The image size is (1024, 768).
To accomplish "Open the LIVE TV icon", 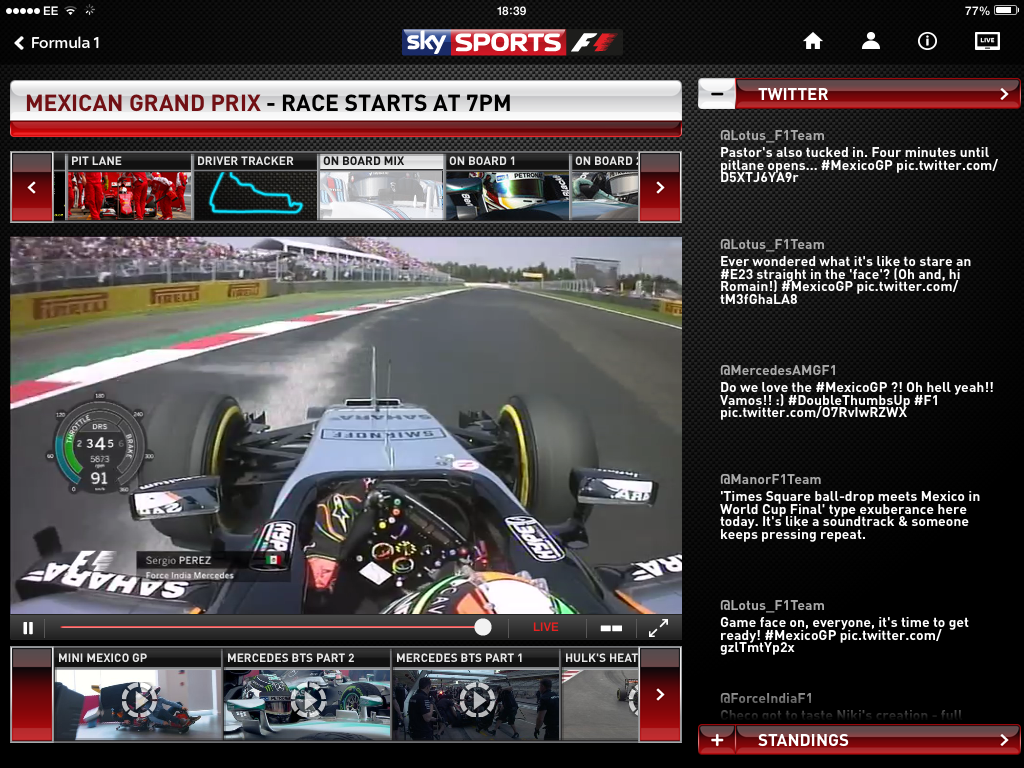I will tap(987, 41).
